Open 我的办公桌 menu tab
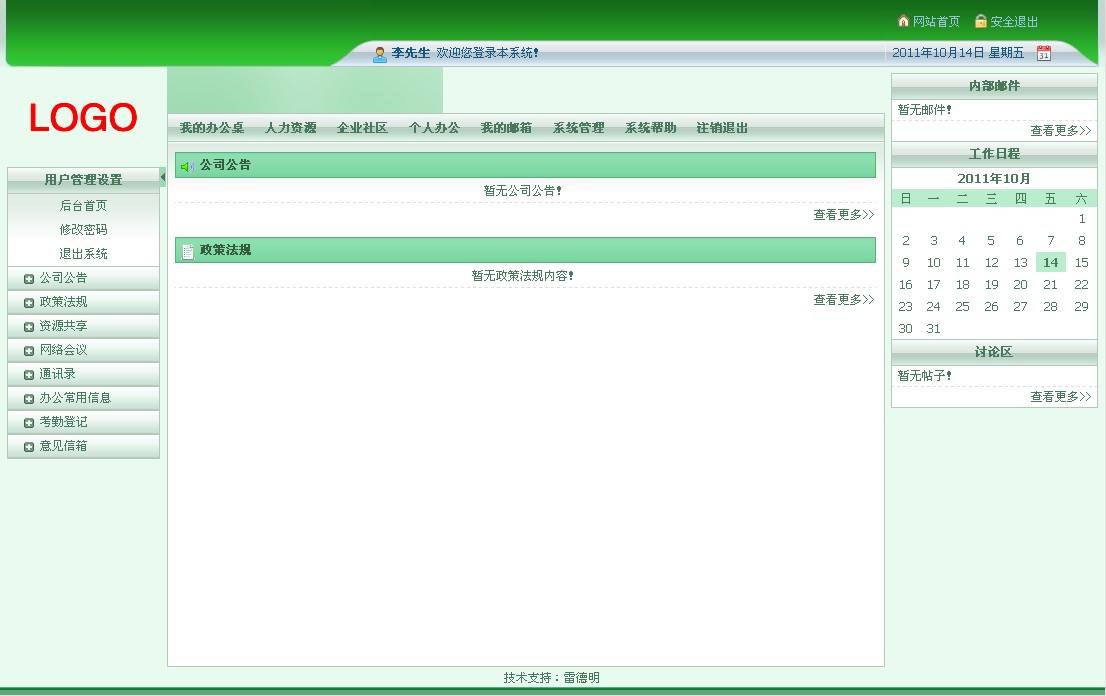Screen dimensions: 1106x696 tap(212, 128)
